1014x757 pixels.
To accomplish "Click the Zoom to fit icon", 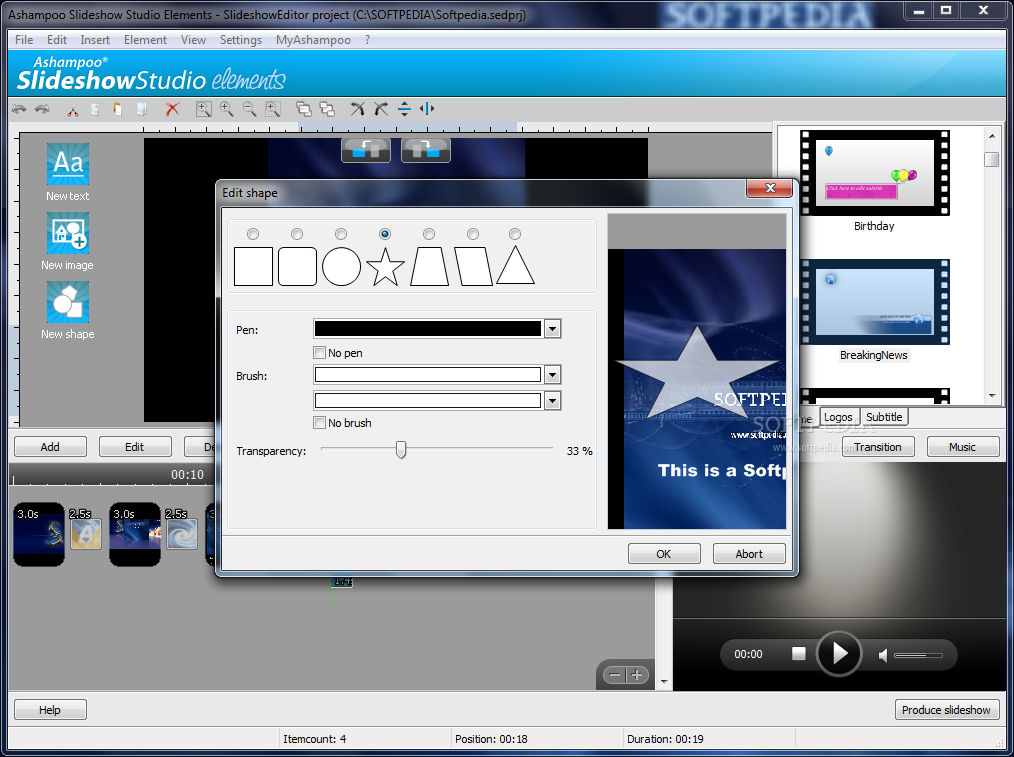I will tap(204, 109).
